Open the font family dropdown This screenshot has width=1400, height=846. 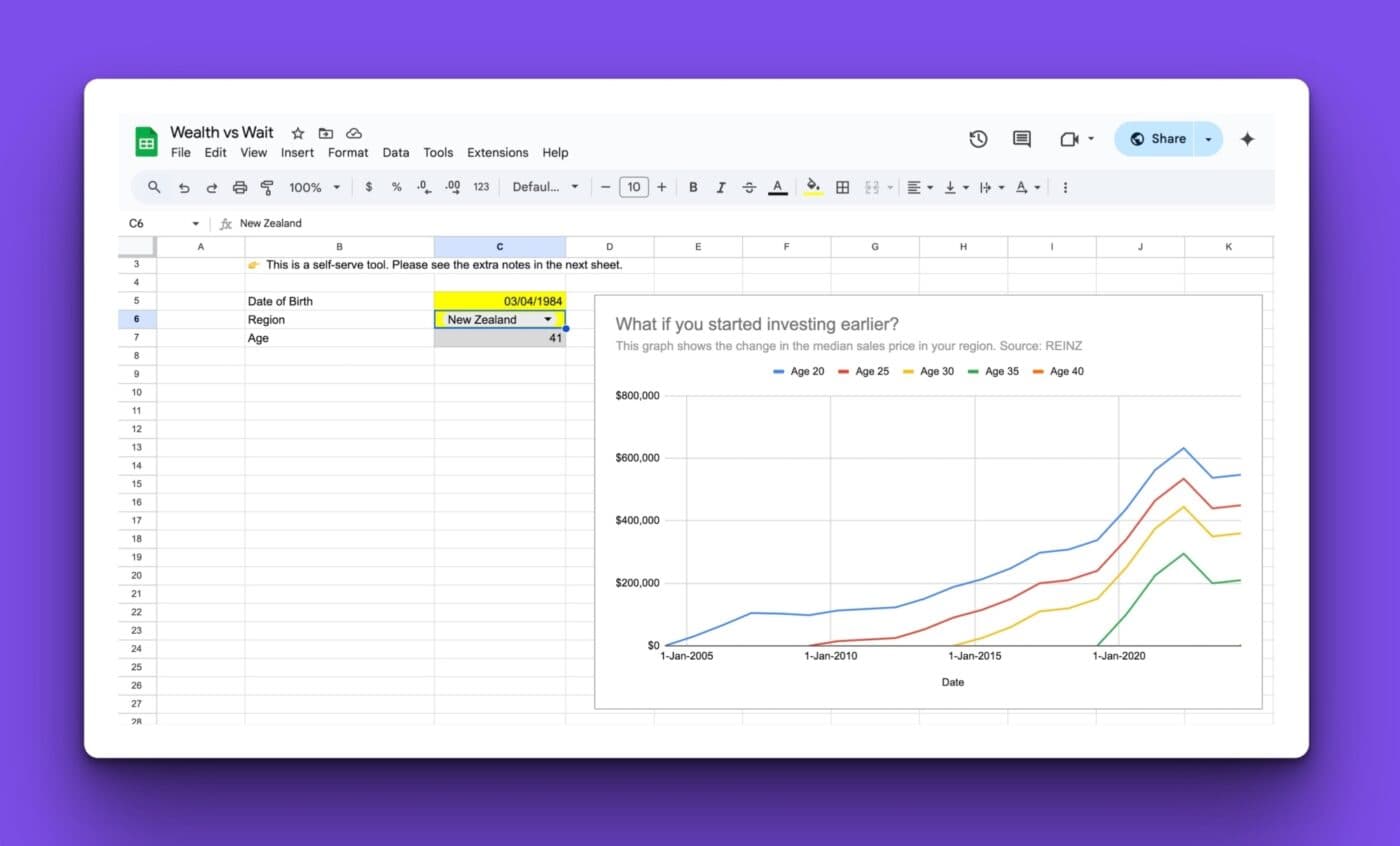[x=545, y=187]
